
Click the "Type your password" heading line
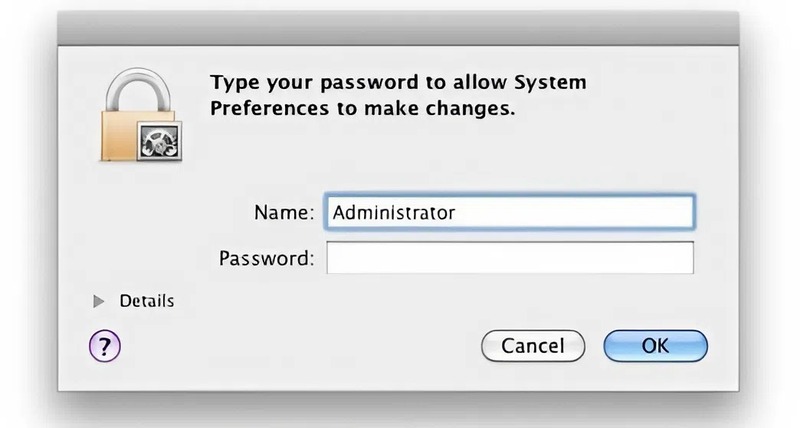coord(397,81)
